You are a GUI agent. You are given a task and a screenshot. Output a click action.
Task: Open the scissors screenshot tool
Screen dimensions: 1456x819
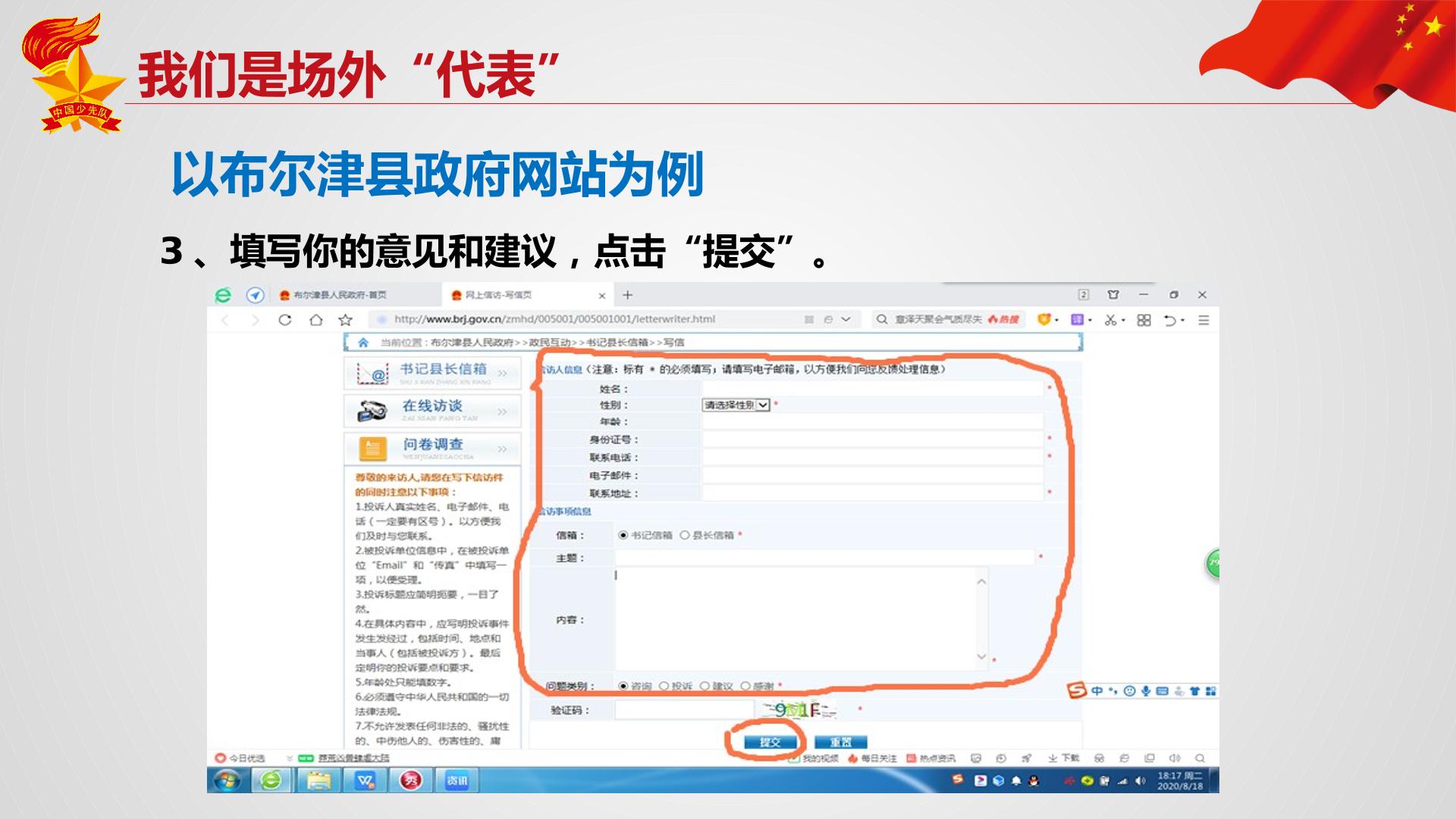coord(1110,320)
